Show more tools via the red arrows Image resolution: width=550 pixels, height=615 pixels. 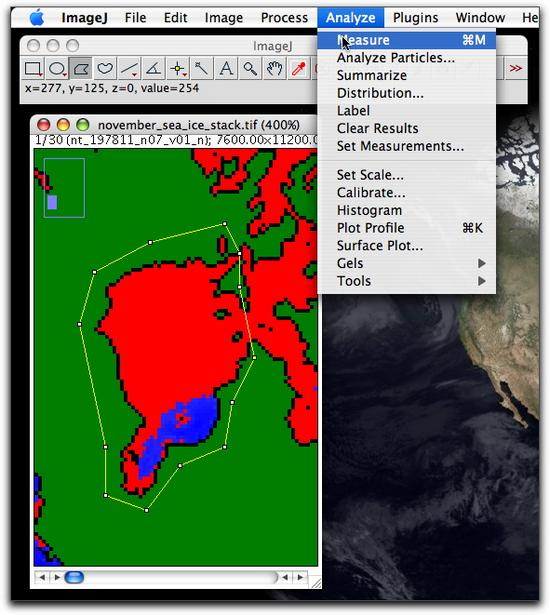click(x=515, y=69)
